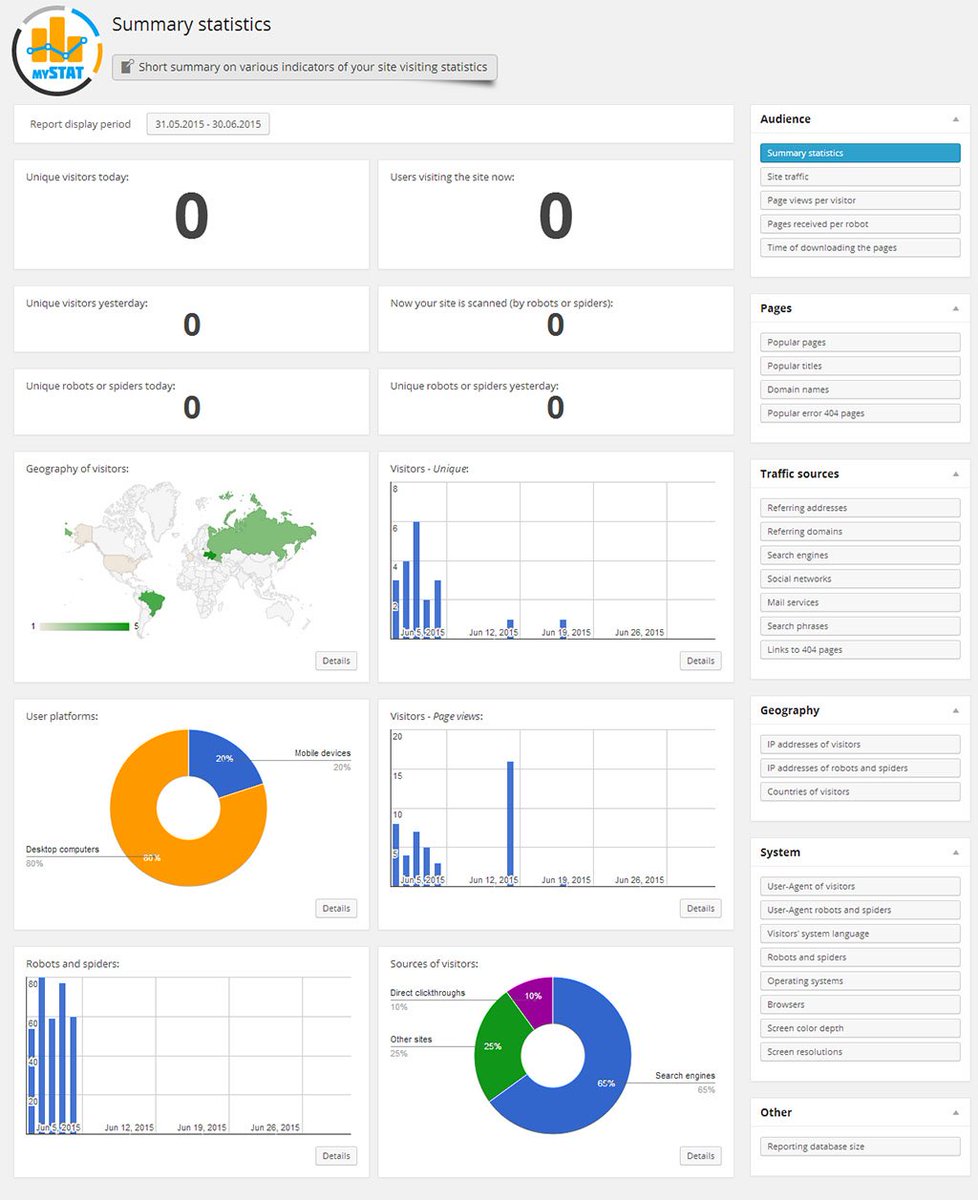The image size is (978, 1200).
Task: Collapse the System panel
Action: coord(955,853)
